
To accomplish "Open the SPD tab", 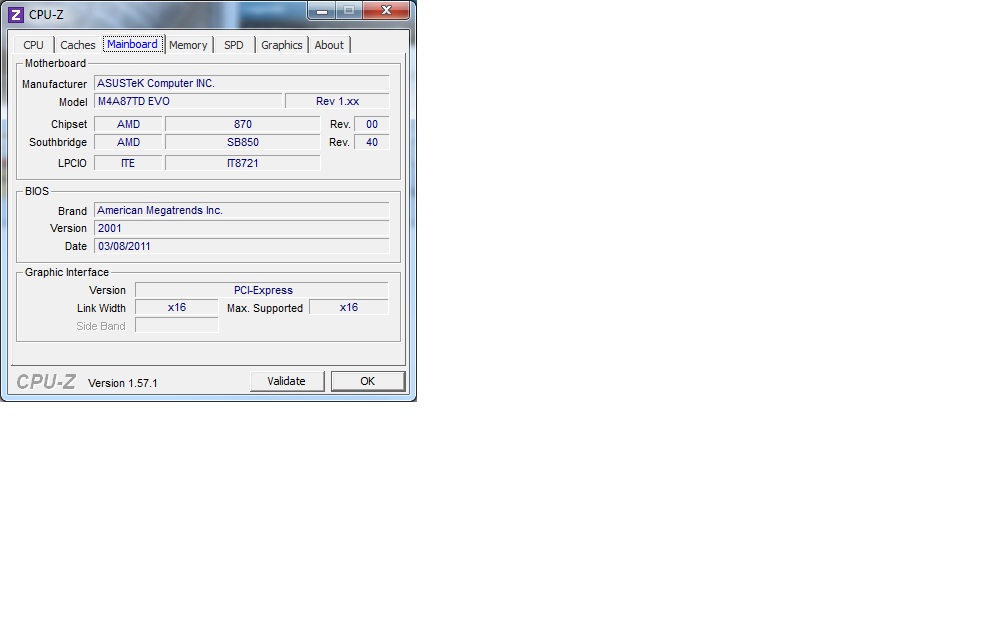I will pyautogui.click(x=233, y=45).
